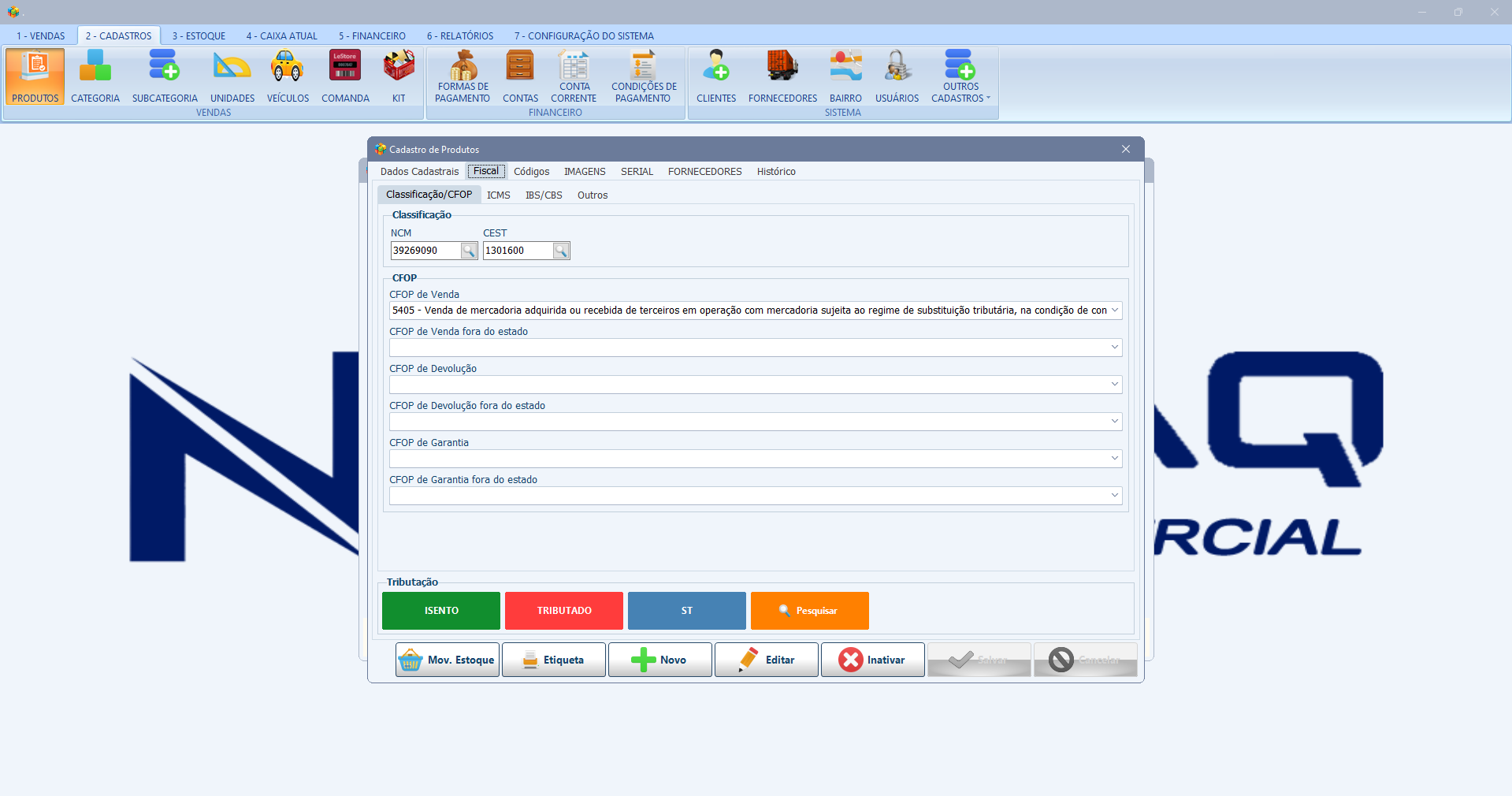Image resolution: width=1512 pixels, height=796 pixels.
Task: Click the orange Pesquisar button
Action: point(810,611)
